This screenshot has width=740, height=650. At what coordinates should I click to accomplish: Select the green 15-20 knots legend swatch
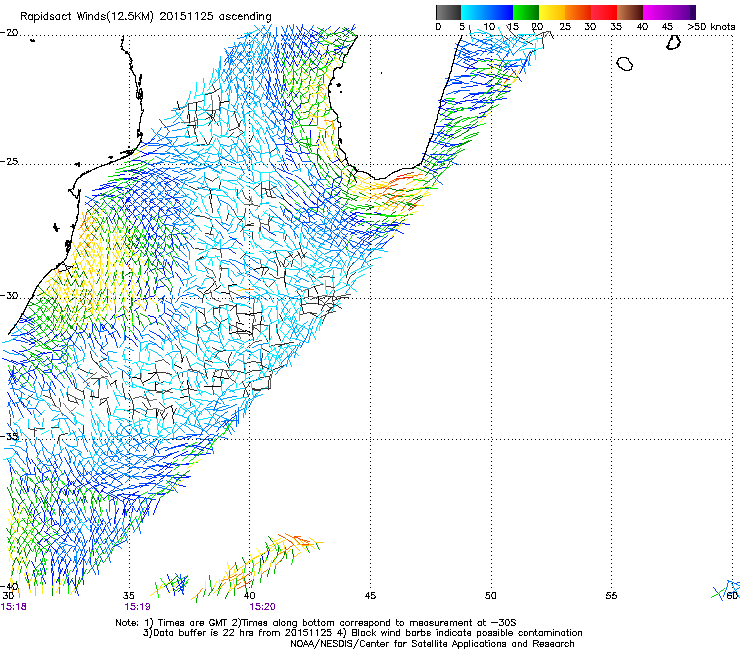coord(526,12)
